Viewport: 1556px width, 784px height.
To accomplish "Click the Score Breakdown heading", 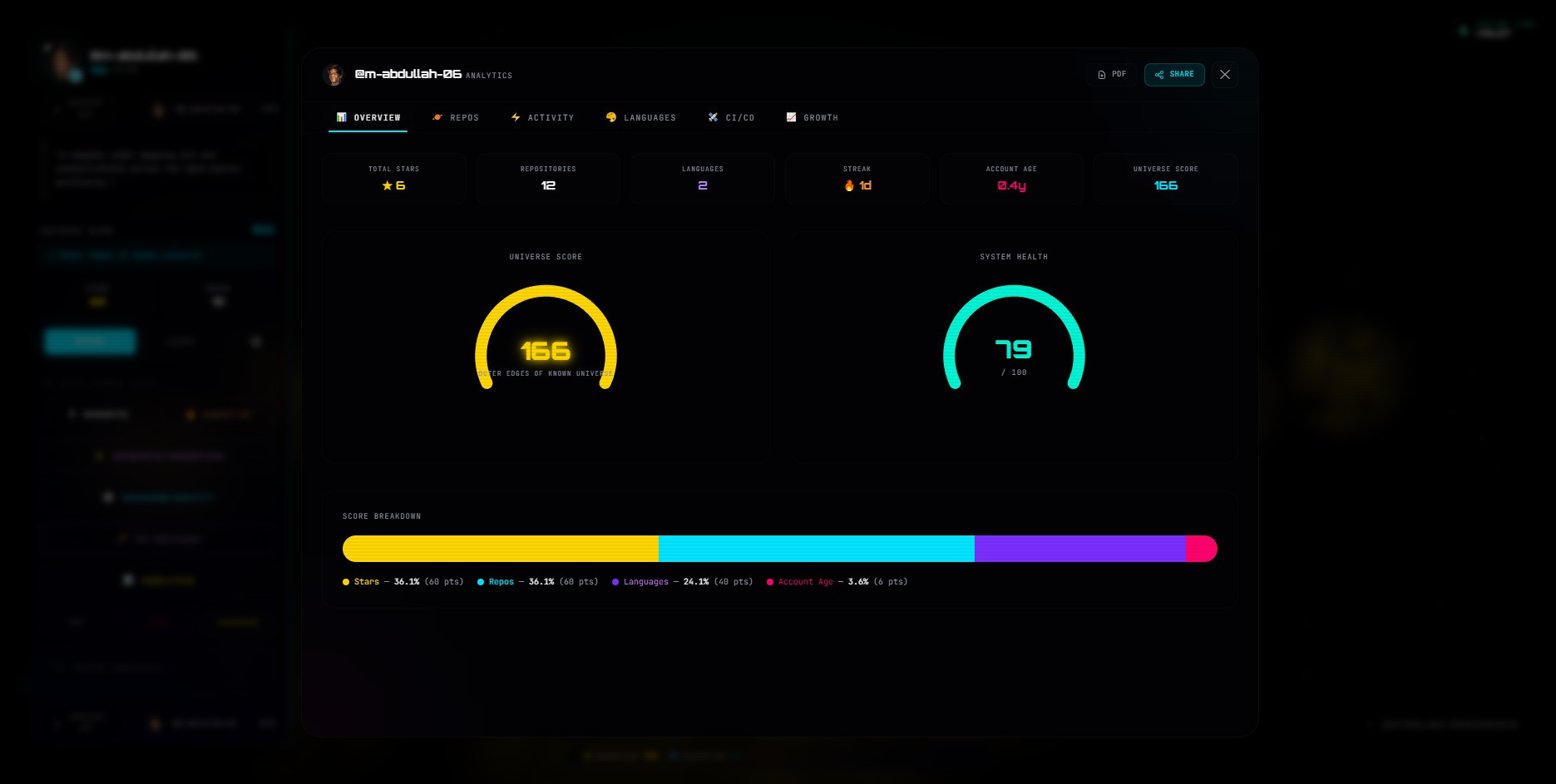I will [x=382, y=516].
